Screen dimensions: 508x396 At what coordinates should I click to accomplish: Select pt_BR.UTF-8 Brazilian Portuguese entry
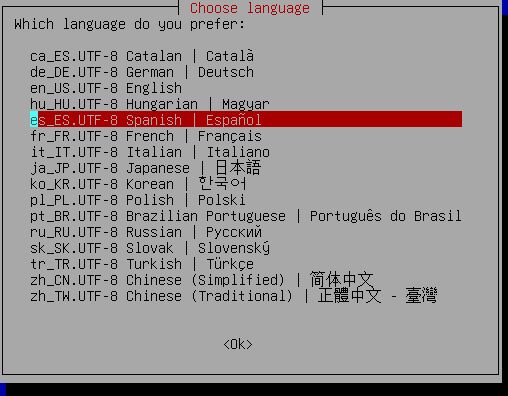click(x=246, y=216)
